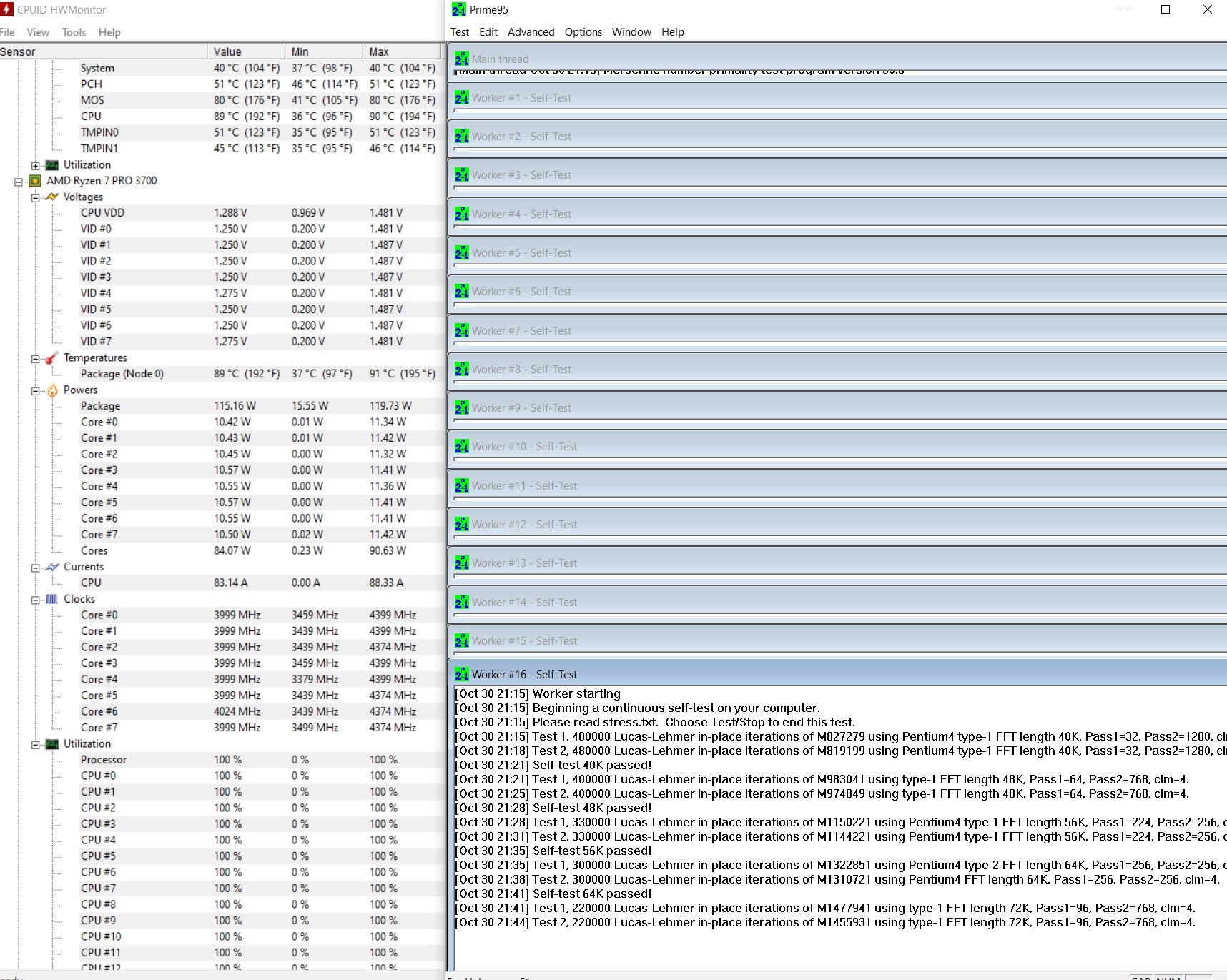The height and width of the screenshot is (980, 1227).
Task: Click the Worker #11 Self-Test window icon
Action: 462,485
